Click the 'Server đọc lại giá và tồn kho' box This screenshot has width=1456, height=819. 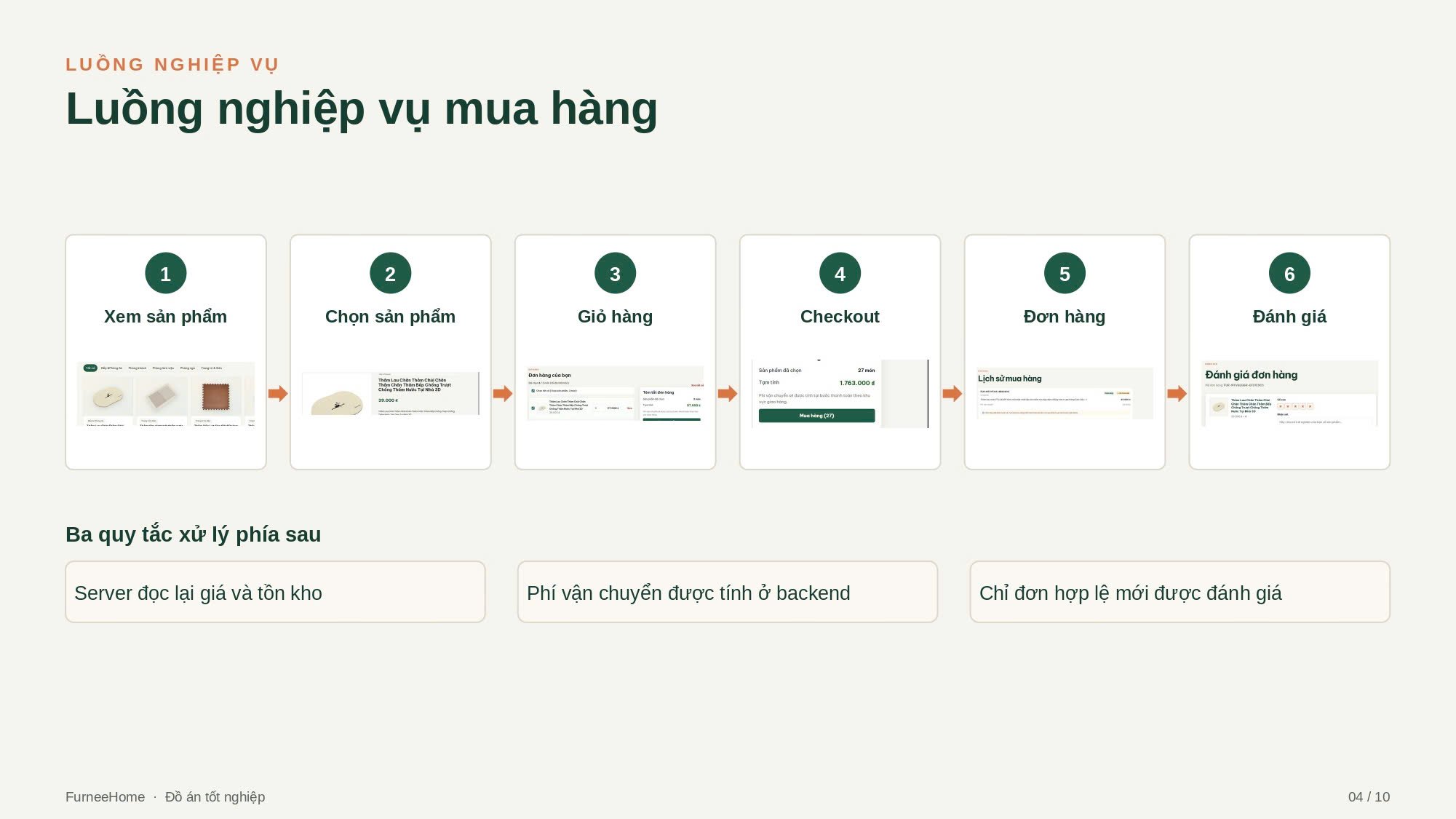(x=275, y=592)
